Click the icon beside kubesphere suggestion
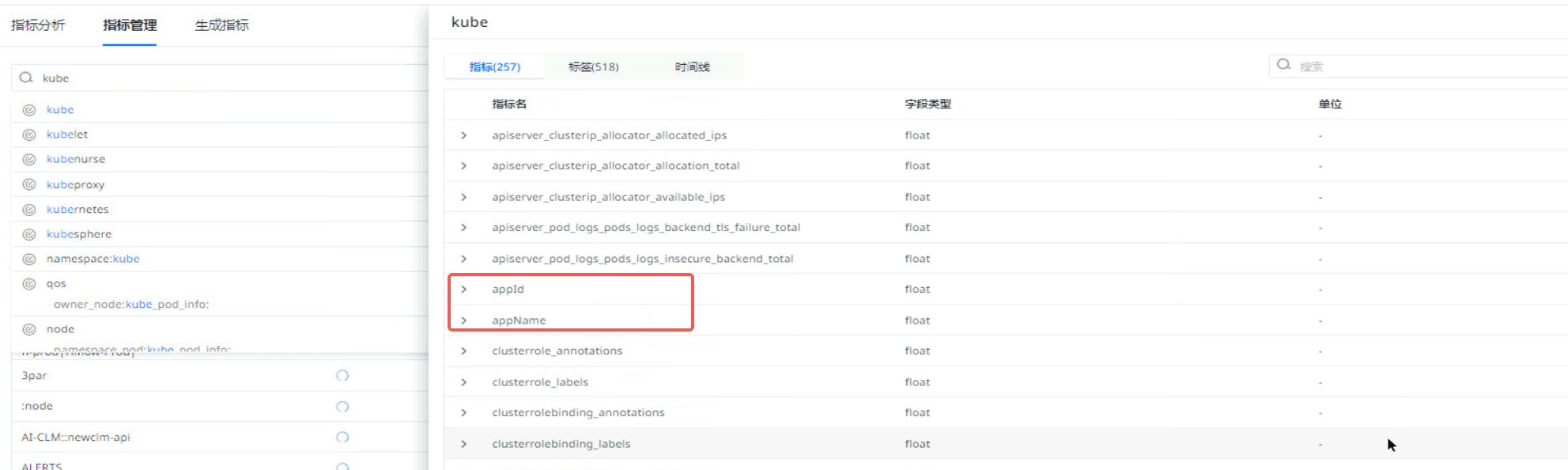Screen dimensions: 1568x470 [29, 234]
